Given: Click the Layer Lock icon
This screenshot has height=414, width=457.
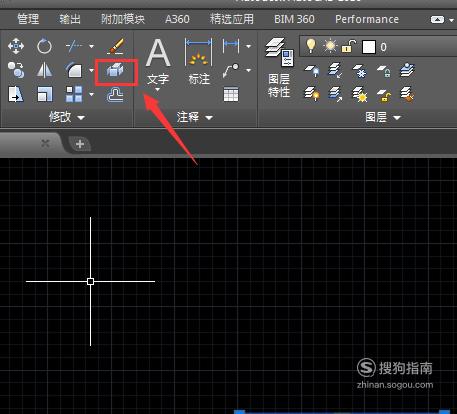Looking at the screenshot, I should click(x=383, y=71).
